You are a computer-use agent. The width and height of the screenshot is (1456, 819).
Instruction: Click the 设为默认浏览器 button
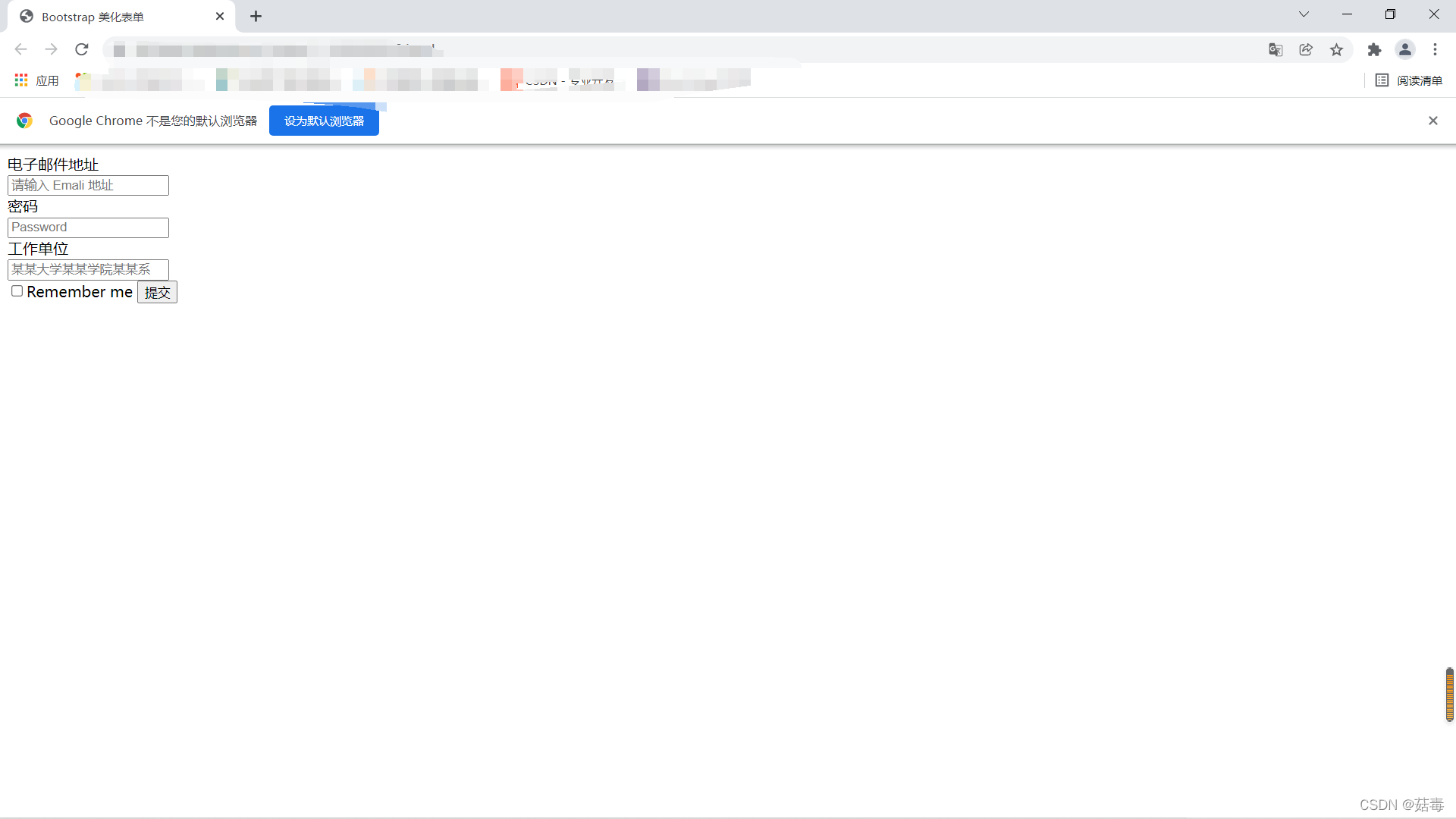pyautogui.click(x=324, y=121)
